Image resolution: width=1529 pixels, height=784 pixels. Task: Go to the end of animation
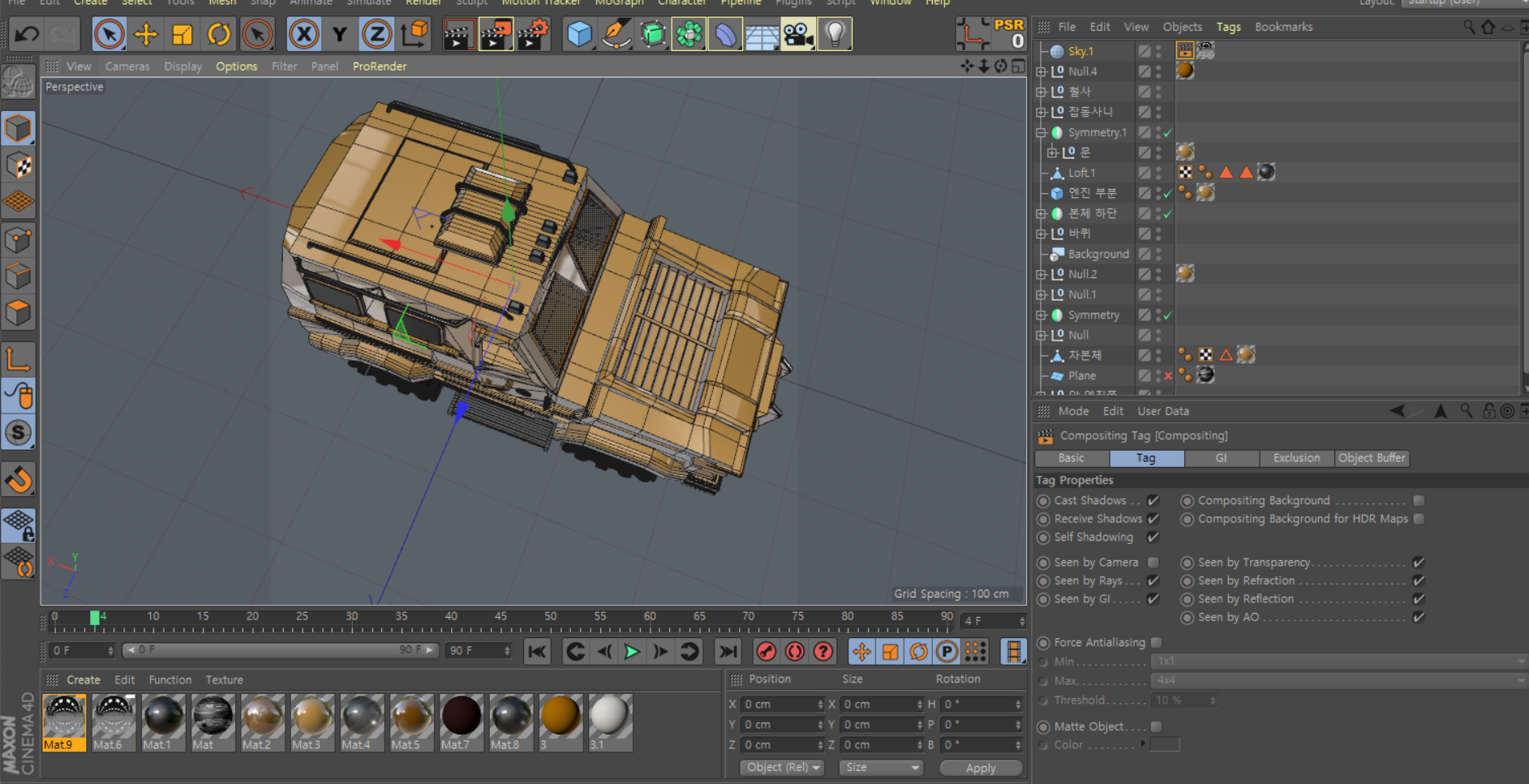click(728, 651)
